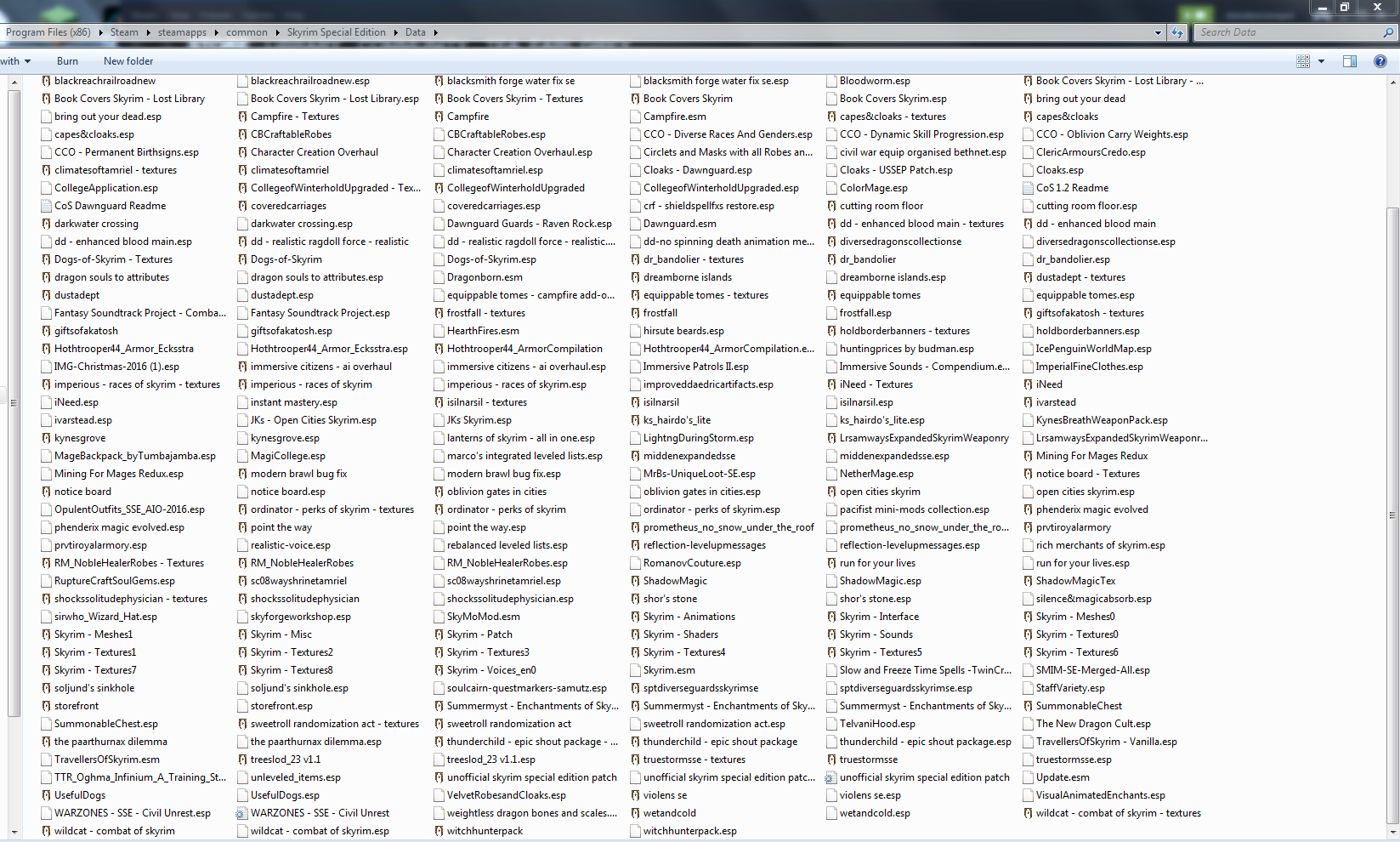Click the file NetherMage.esp

(876, 474)
